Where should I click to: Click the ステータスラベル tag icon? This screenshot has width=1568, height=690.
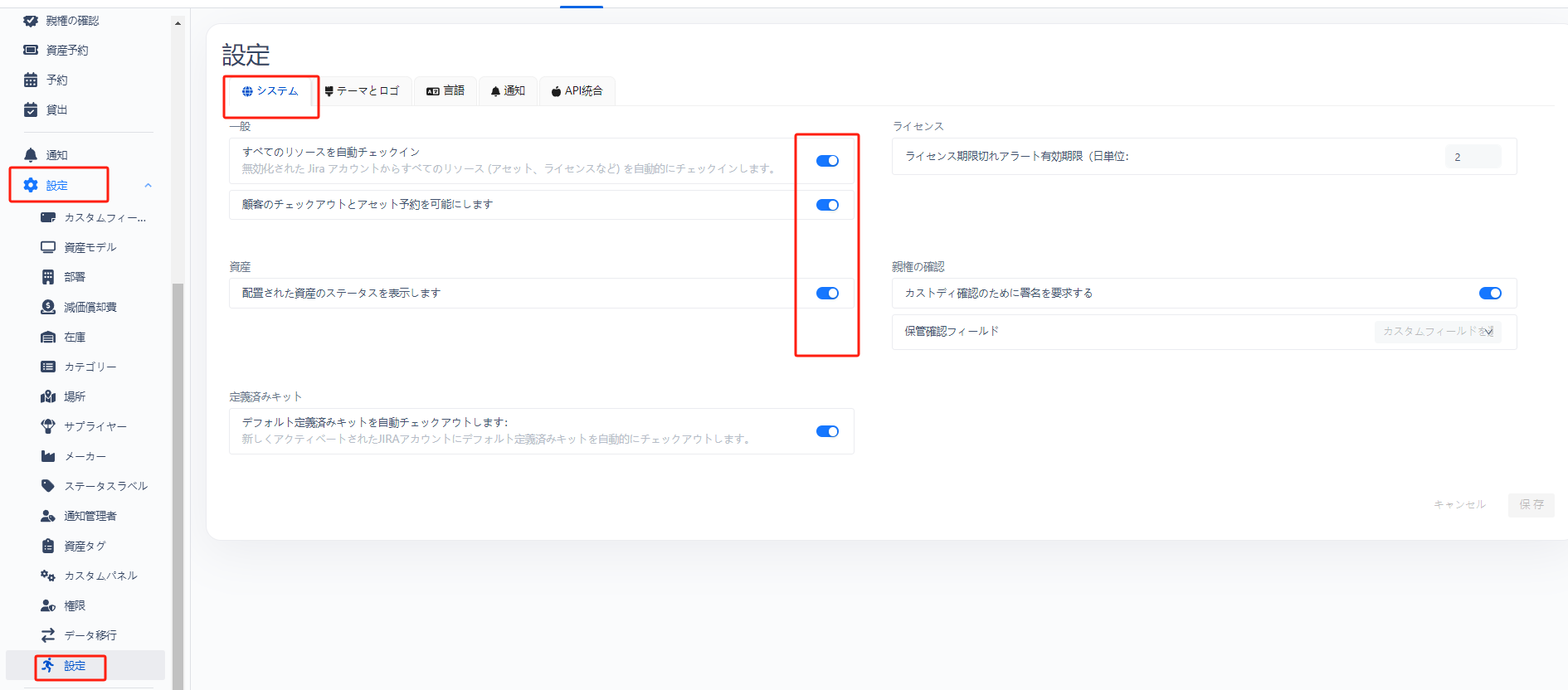coord(48,486)
